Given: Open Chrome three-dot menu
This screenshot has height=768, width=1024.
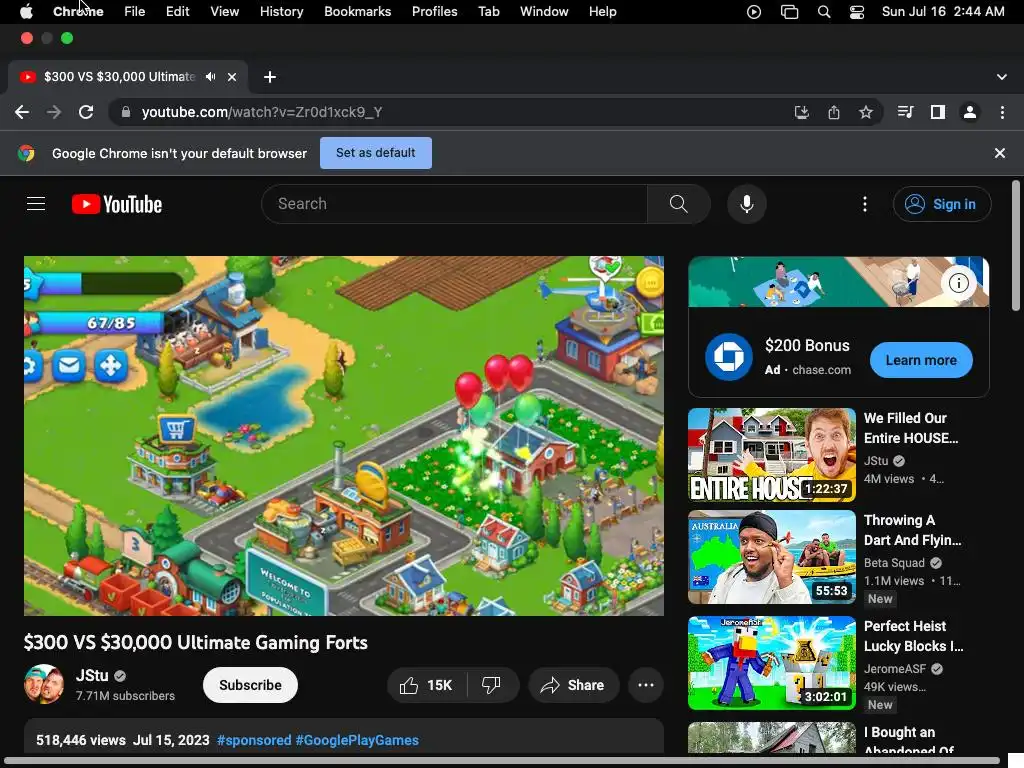Looking at the screenshot, I should click(1002, 112).
